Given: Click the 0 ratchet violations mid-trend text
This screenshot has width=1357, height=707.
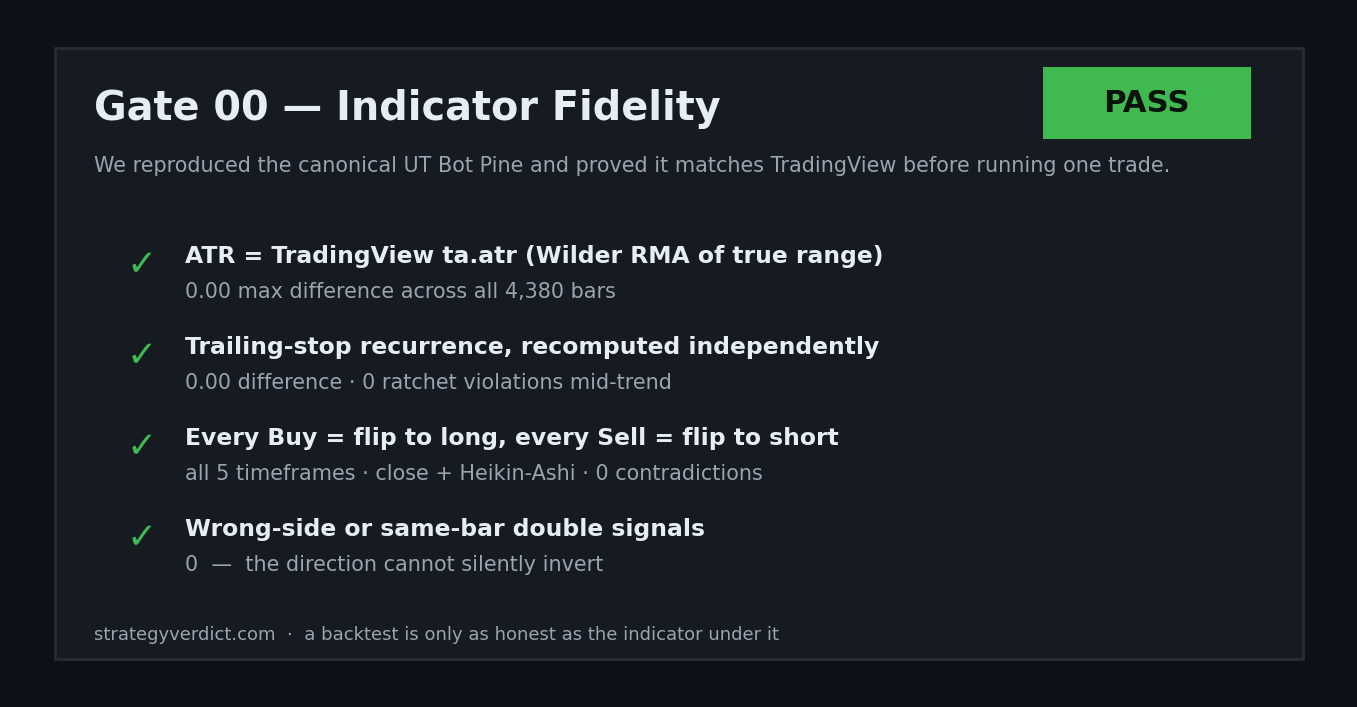Looking at the screenshot, I should [x=517, y=383].
